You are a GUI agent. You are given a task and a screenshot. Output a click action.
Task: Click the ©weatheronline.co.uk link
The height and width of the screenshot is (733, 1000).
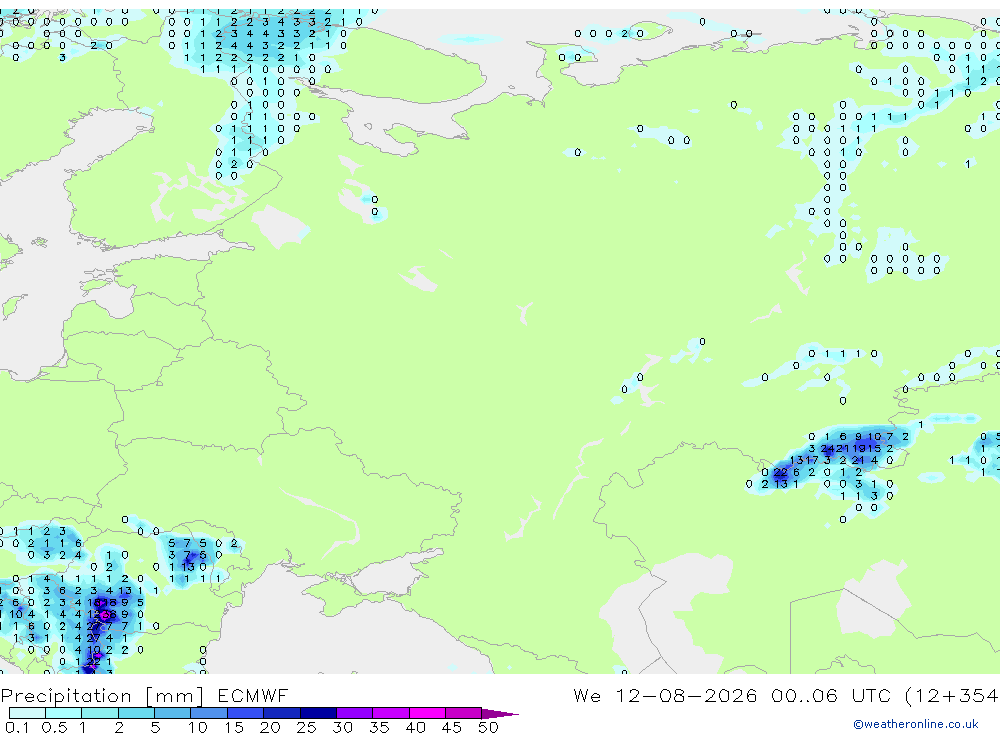[x=916, y=724]
